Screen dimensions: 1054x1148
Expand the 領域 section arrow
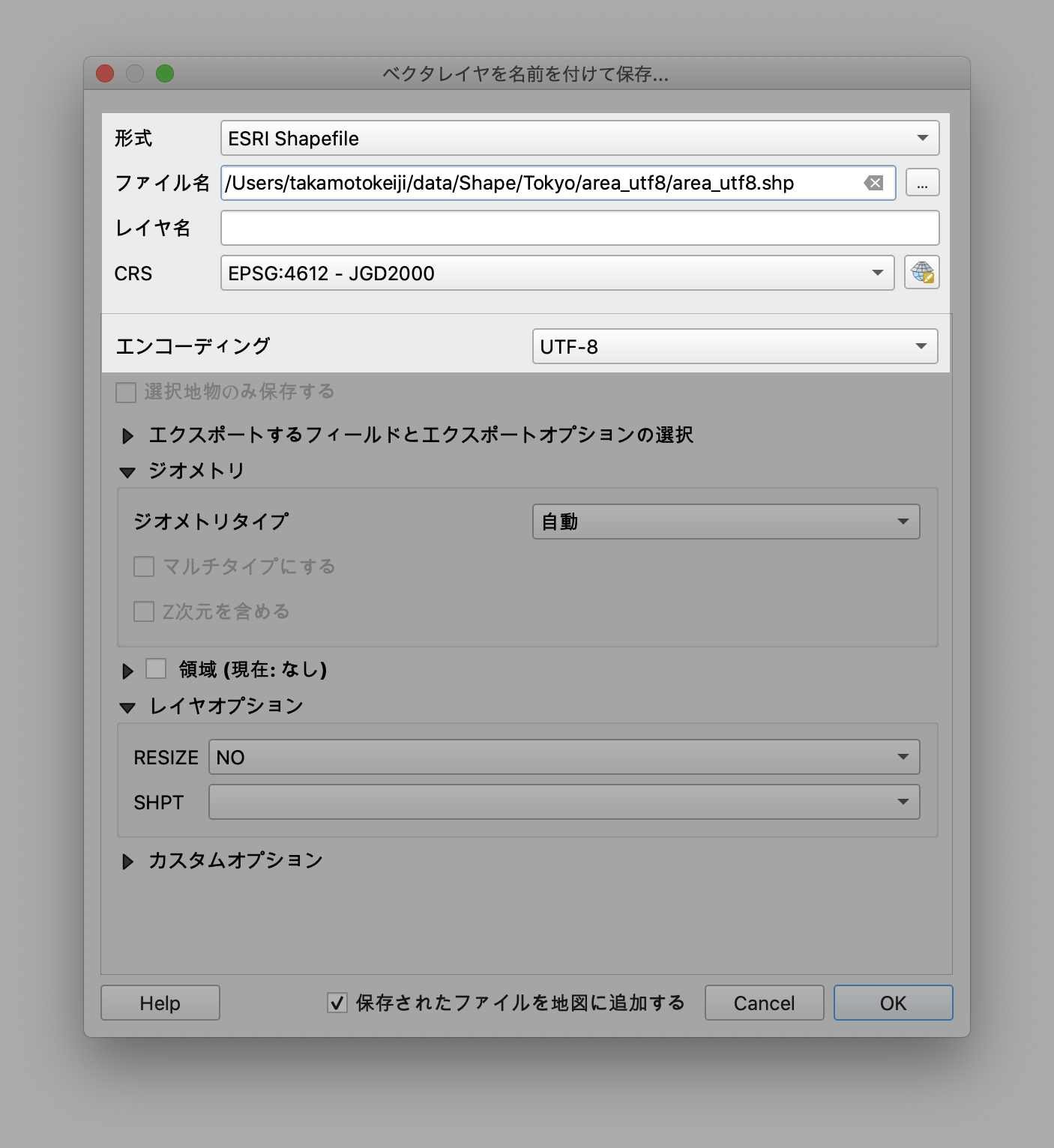127,671
